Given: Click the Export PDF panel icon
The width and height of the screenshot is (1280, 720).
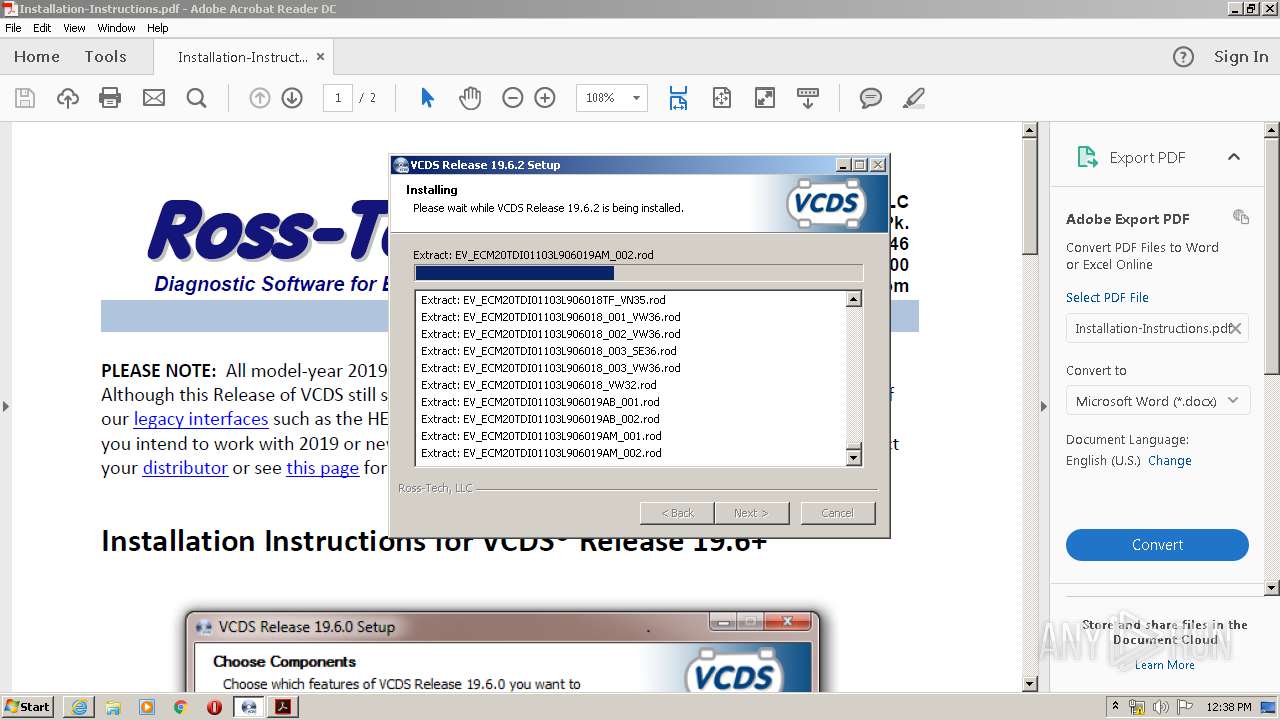Looking at the screenshot, I should click(x=1087, y=157).
